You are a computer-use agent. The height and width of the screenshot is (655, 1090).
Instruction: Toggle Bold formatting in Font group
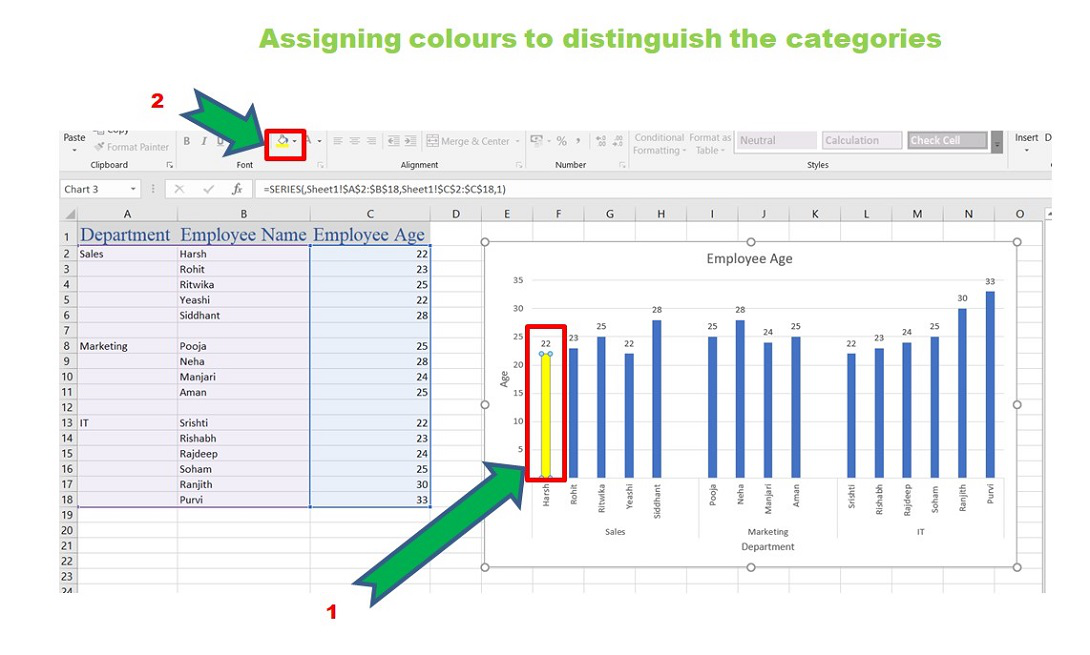(x=186, y=140)
